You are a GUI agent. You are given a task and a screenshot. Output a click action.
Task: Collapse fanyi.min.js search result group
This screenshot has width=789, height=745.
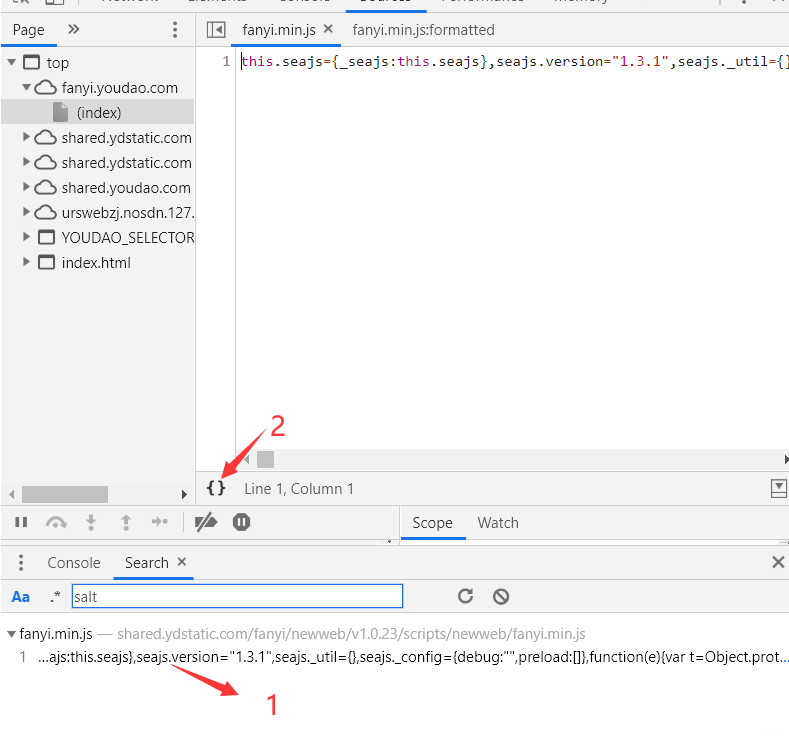[x=11, y=634]
